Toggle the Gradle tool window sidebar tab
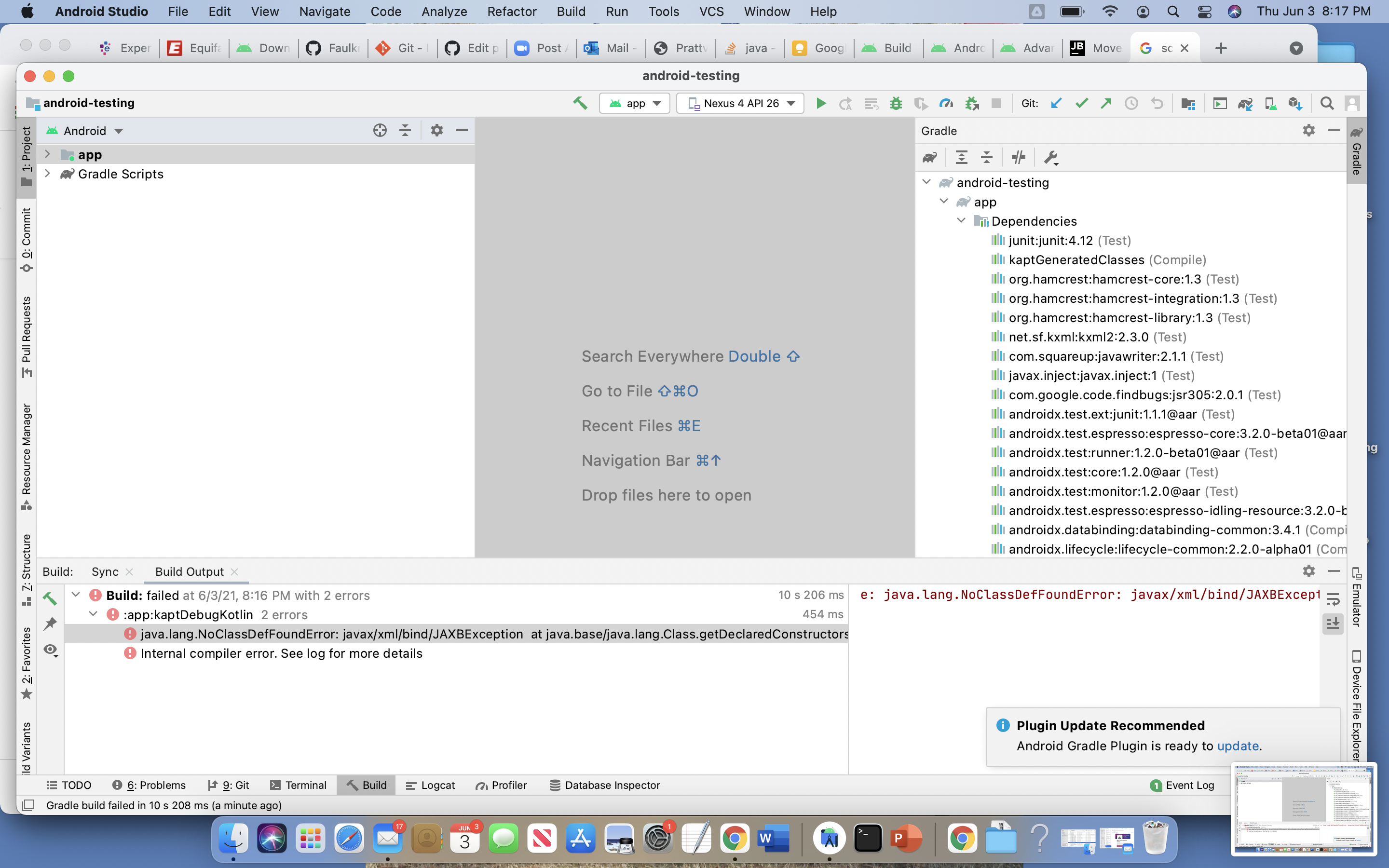The width and height of the screenshot is (1389, 868). coord(1356,151)
